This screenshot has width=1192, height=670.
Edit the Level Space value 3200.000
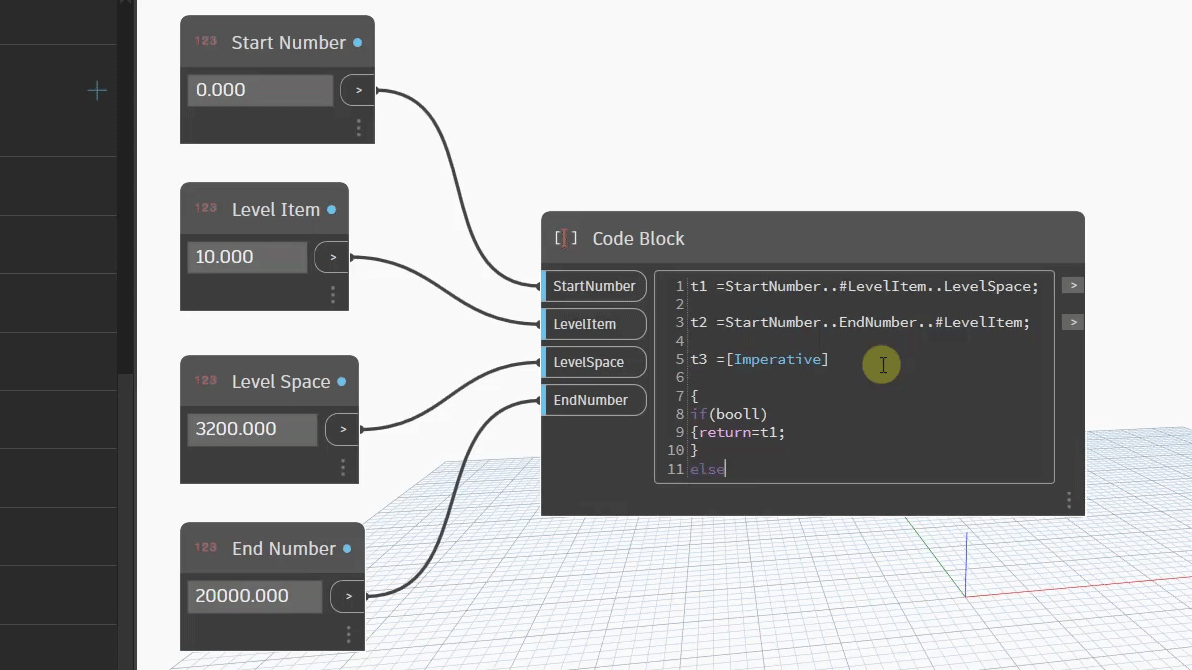tap(252, 429)
